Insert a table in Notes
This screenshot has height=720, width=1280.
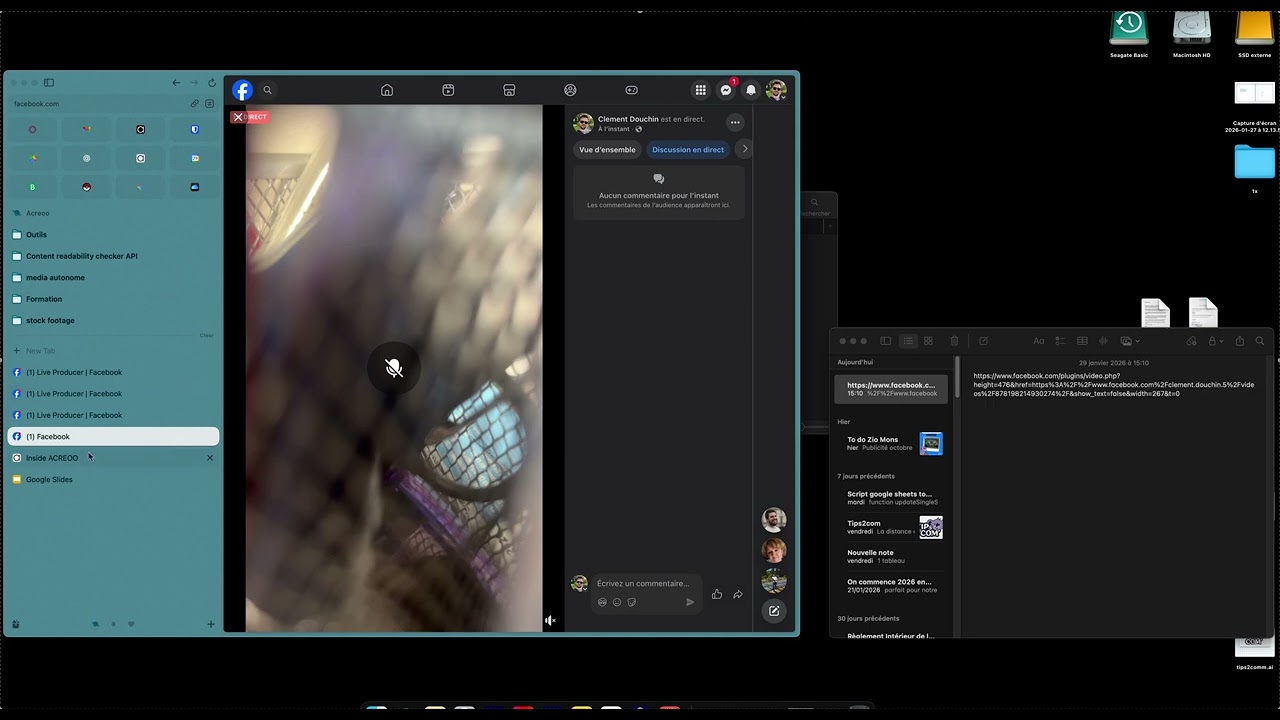[x=1082, y=341]
